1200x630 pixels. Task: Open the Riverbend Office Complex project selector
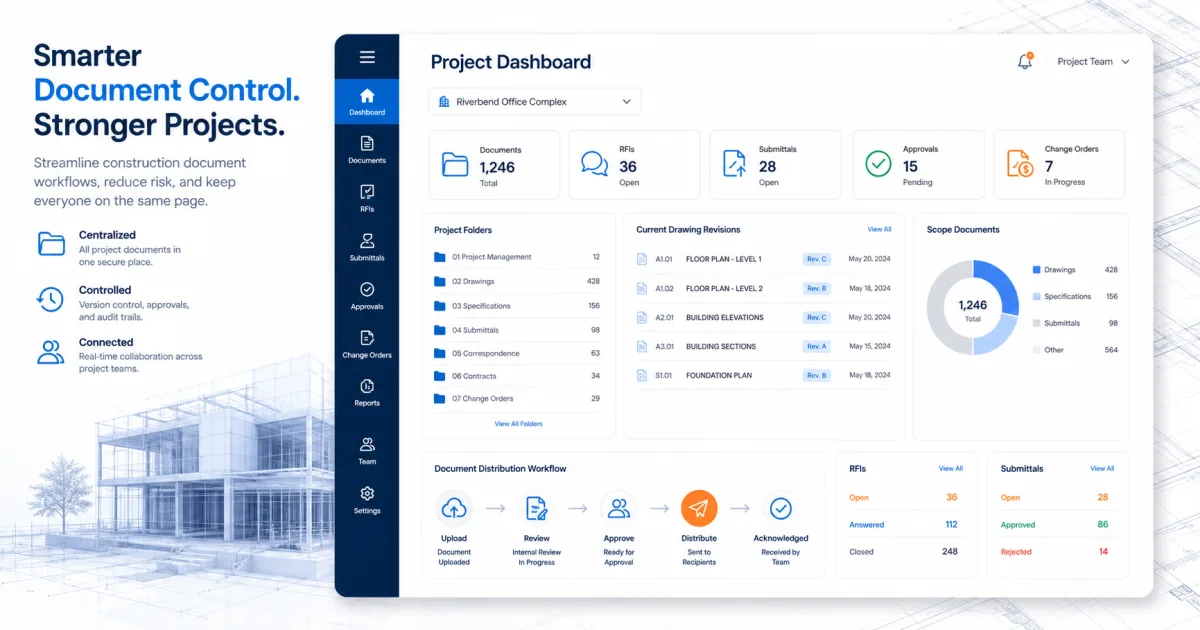535,102
